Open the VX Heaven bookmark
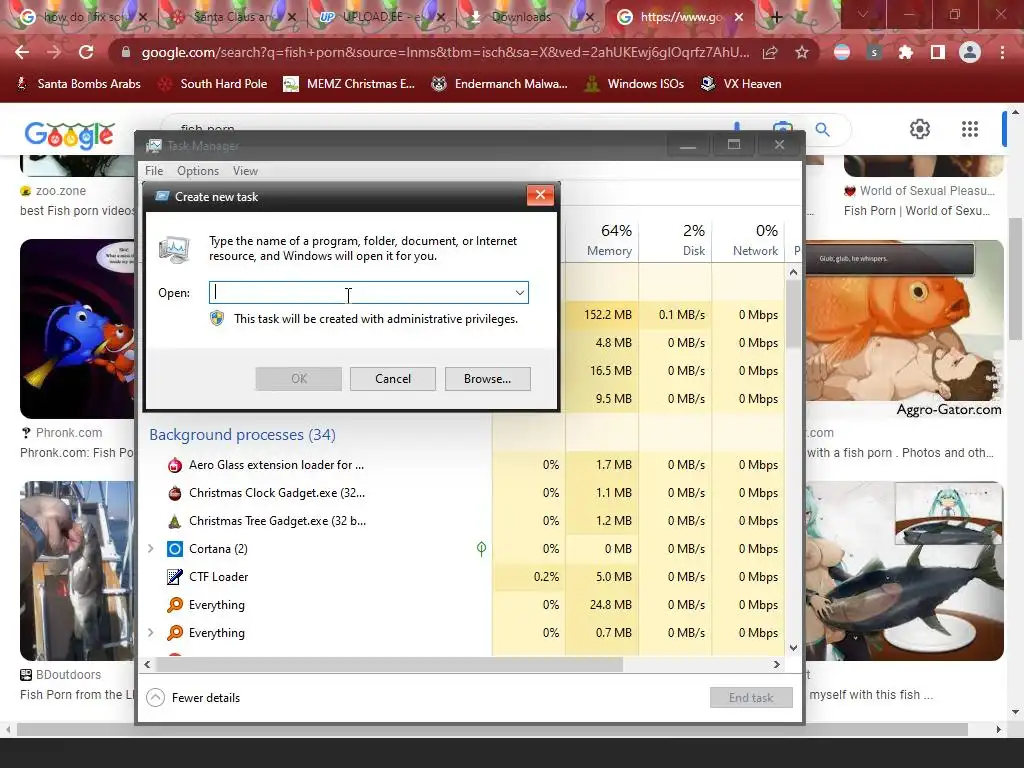Screen dimensions: 1024x768 pyautogui.click(x=741, y=84)
